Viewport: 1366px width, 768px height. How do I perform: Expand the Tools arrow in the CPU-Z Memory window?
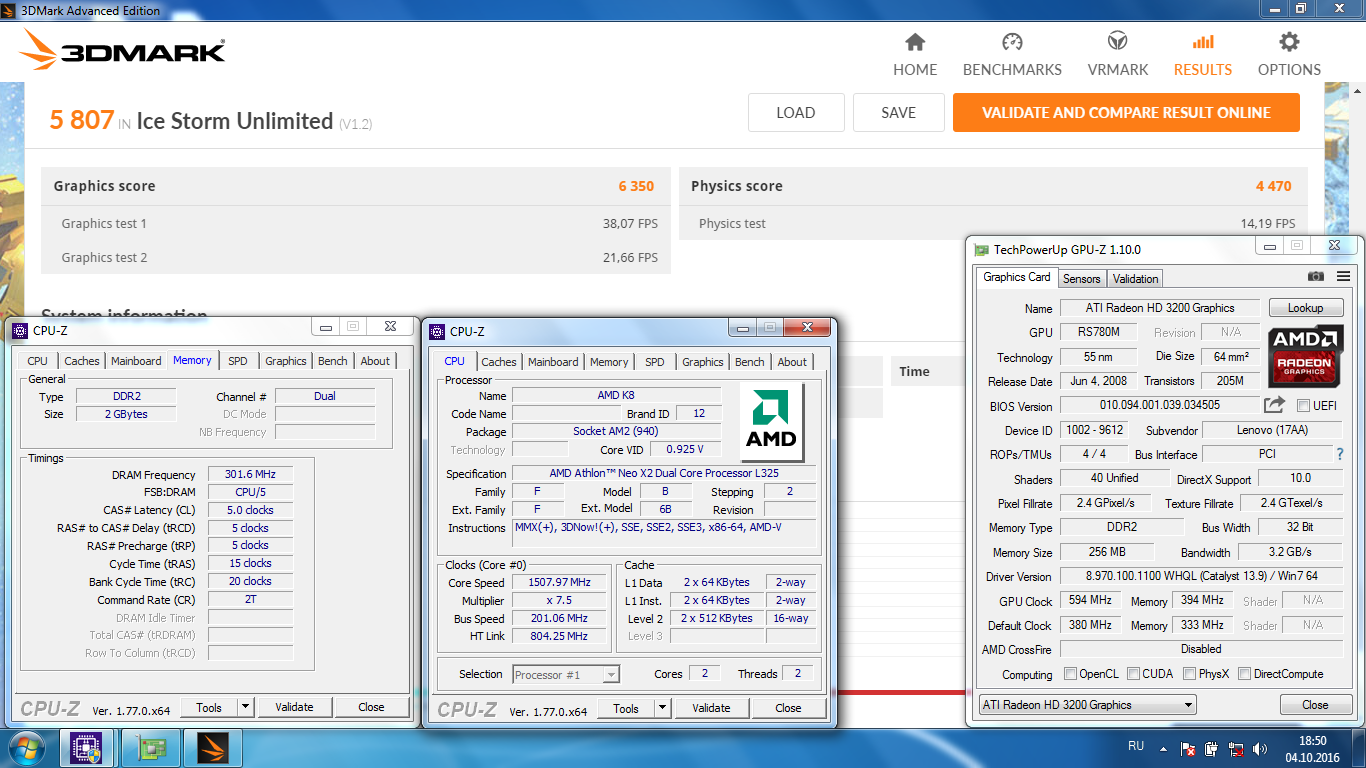click(245, 707)
